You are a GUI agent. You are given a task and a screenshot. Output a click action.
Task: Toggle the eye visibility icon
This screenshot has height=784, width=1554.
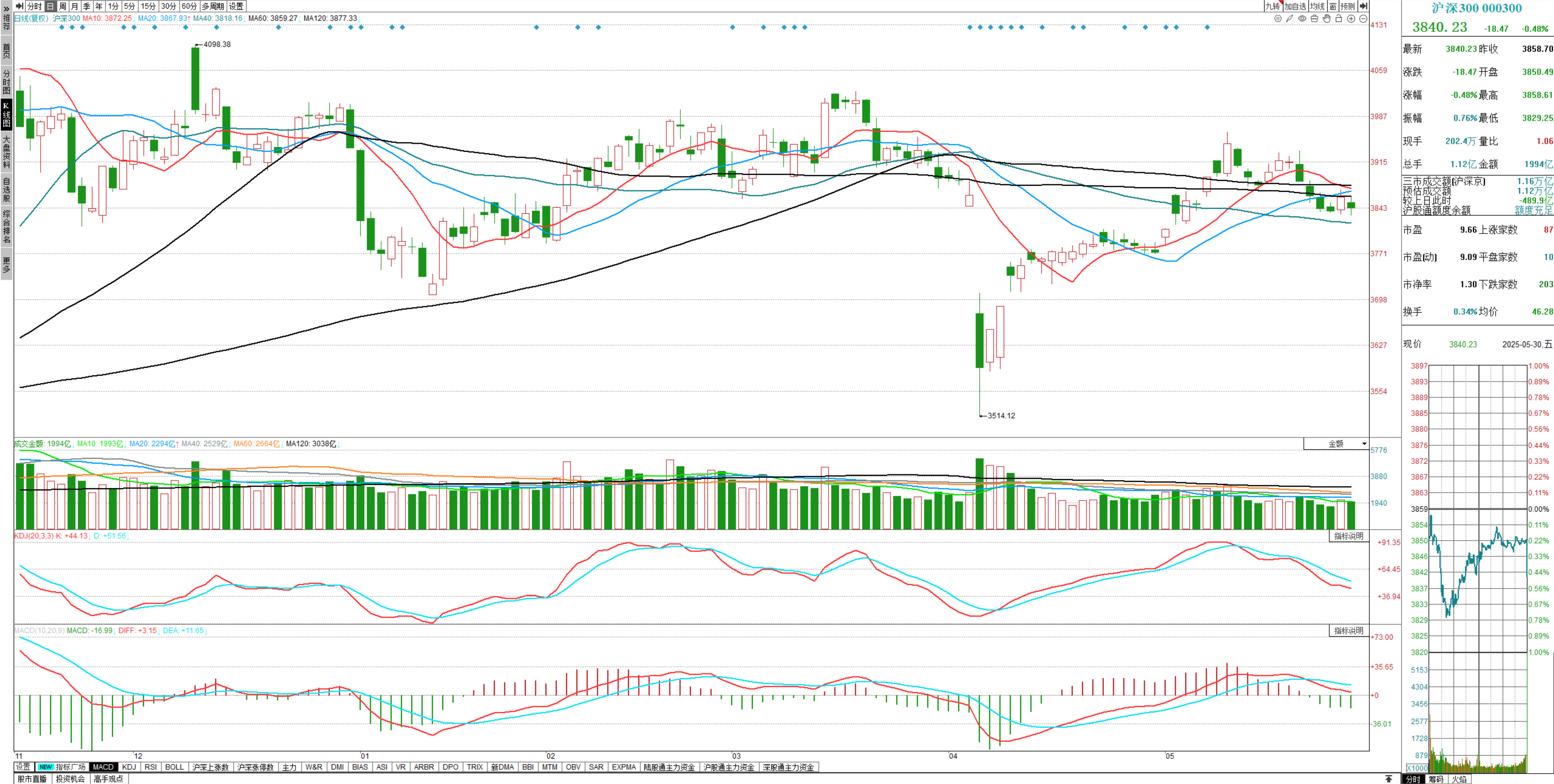click(x=1302, y=19)
